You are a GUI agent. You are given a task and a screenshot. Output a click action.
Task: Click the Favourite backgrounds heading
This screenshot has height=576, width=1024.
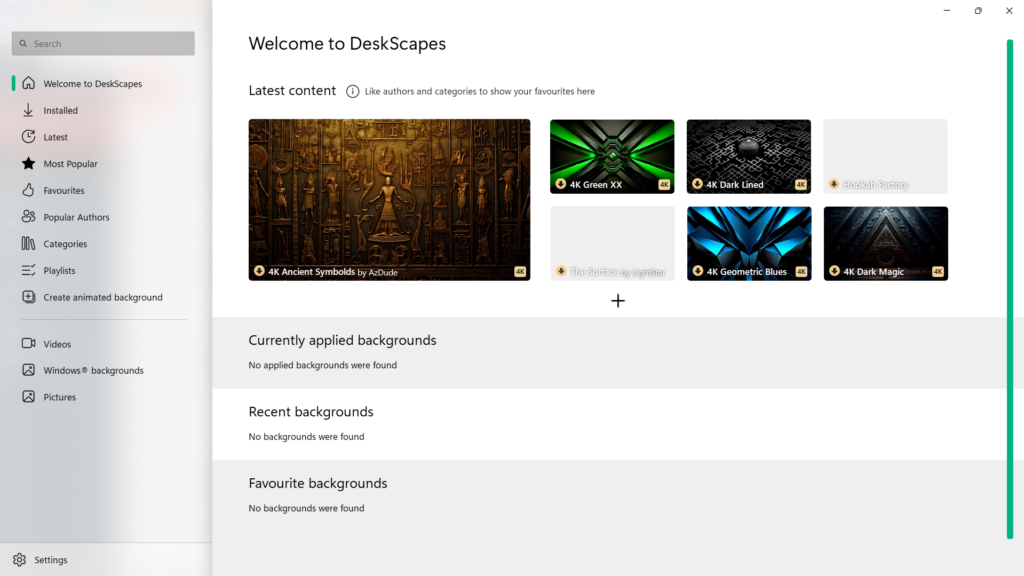[x=318, y=483]
